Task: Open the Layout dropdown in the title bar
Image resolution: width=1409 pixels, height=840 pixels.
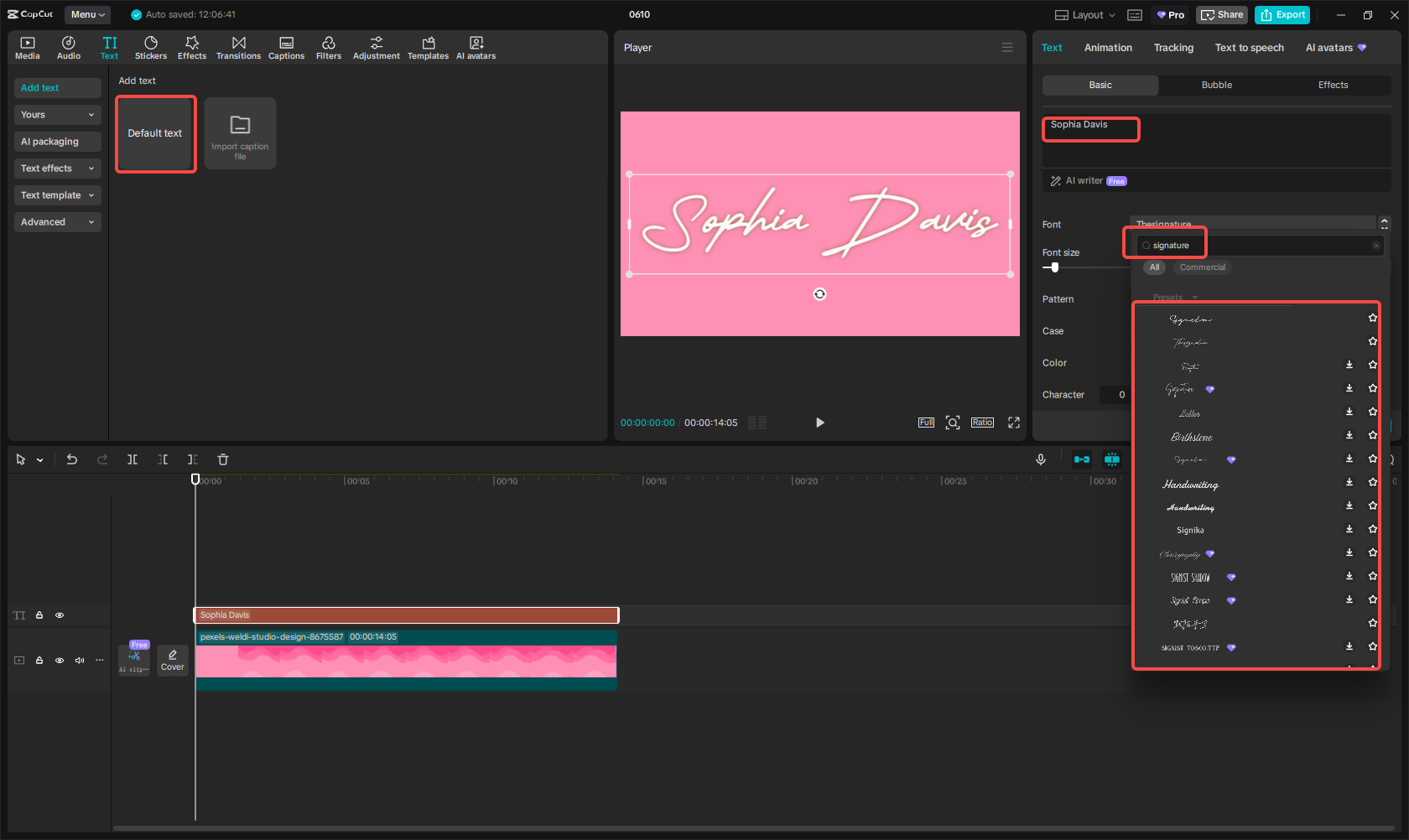Action: (x=1084, y=14)
